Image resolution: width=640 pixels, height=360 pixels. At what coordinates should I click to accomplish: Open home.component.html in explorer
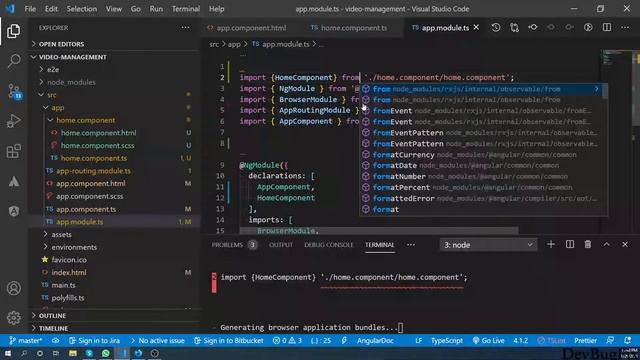(x=98, y=133)
